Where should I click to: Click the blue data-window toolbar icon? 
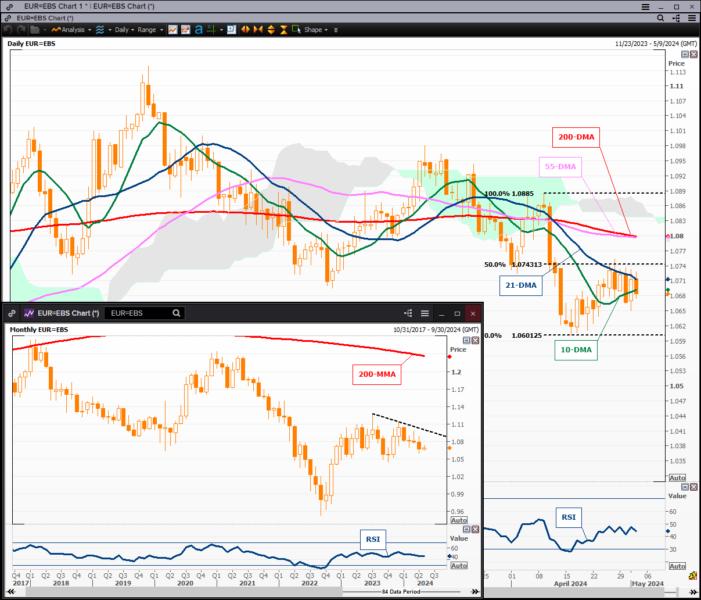[232, 30]
